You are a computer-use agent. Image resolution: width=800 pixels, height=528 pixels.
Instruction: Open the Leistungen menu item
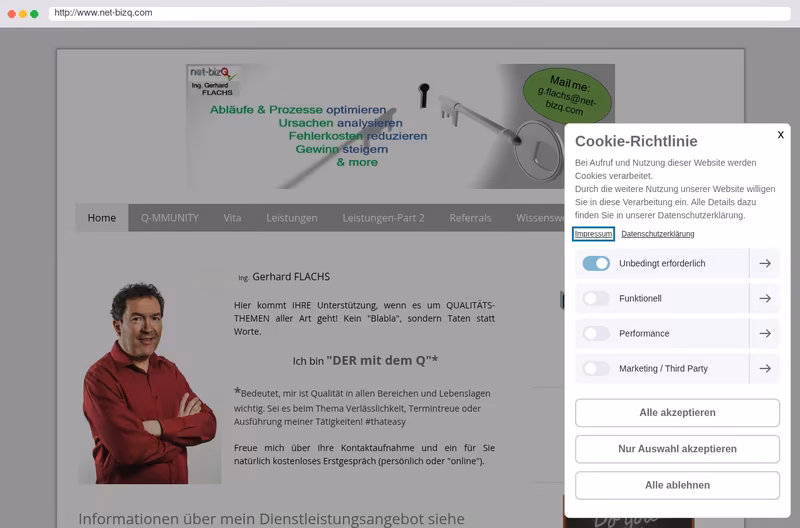tap(292, 218)
